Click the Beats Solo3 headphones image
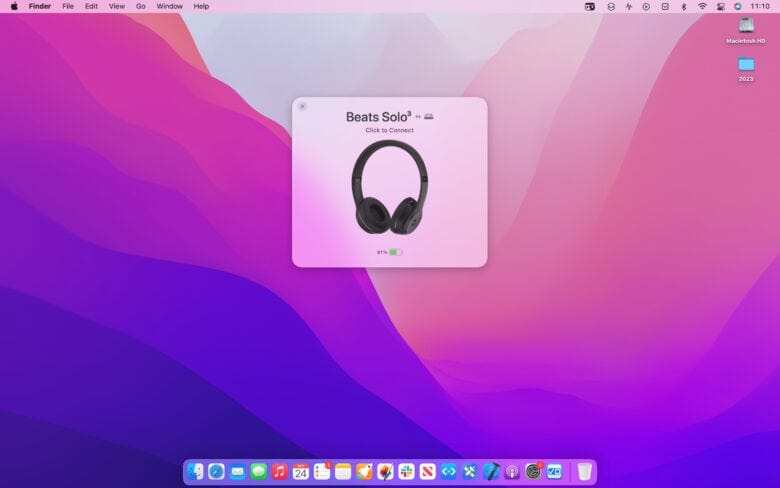The image size is (780, 488). click(x=390, y=187)
